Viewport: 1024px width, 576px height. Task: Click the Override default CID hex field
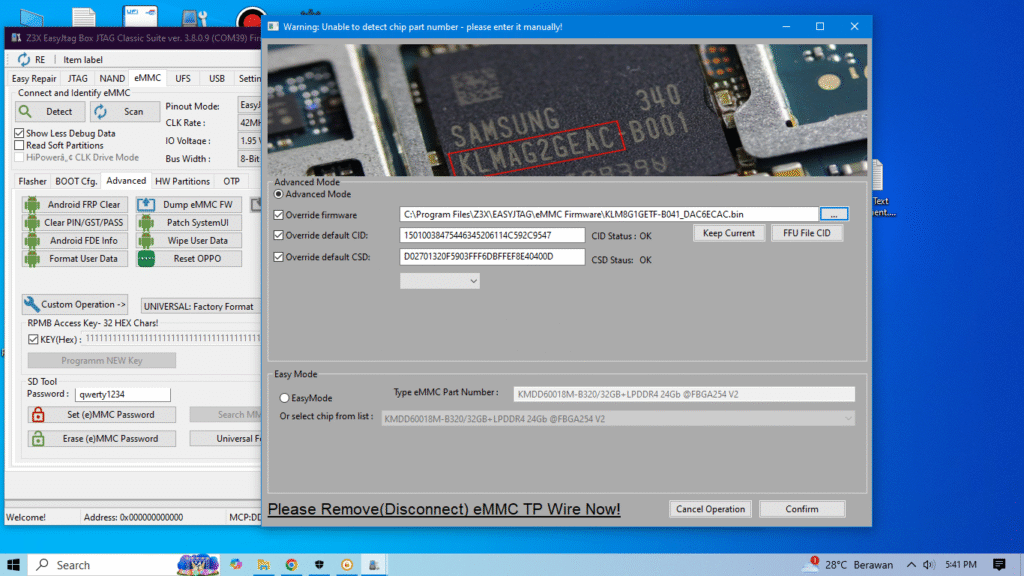(492, 235)
